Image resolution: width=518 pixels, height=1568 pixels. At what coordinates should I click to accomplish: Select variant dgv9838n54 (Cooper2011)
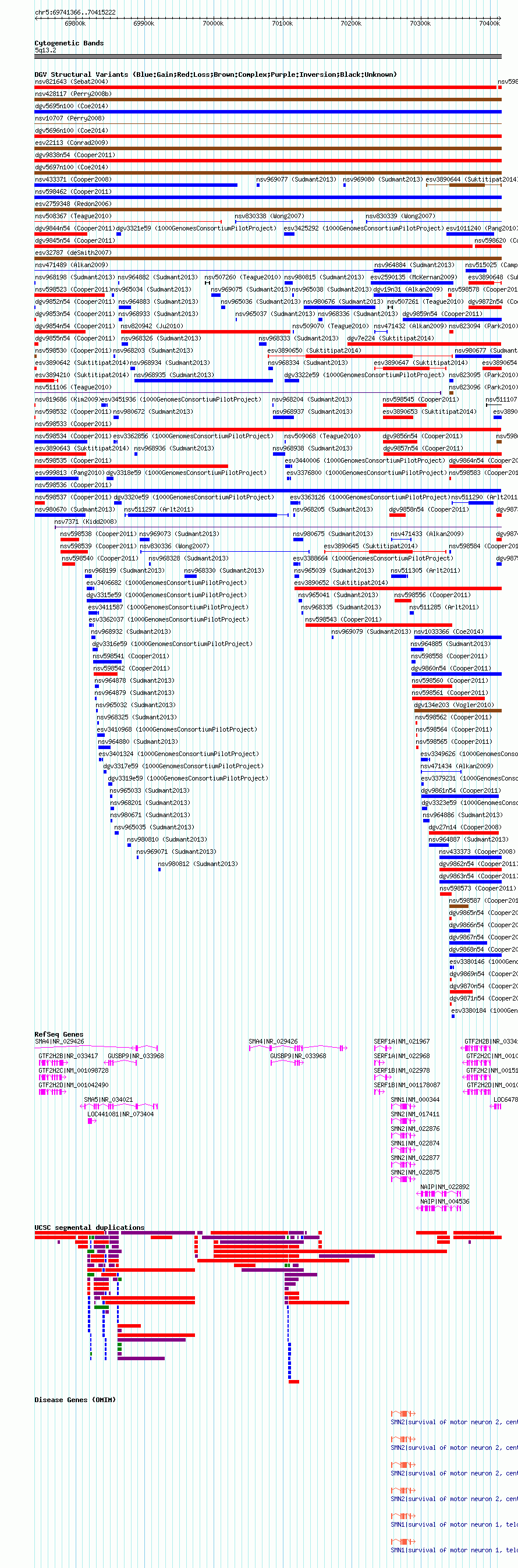75,155
